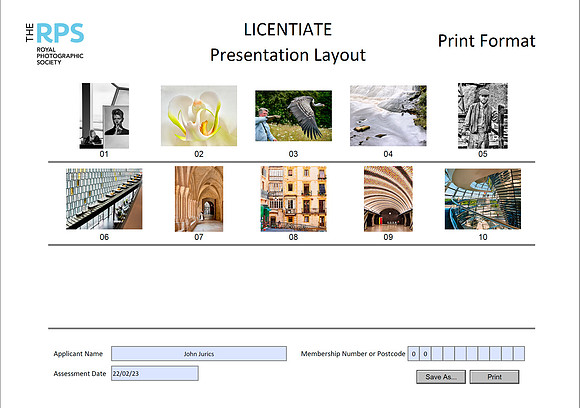Open thumbnail 08 yellow apartment building
The height and width of the screenshot is (408, 580).
[294, 199]
